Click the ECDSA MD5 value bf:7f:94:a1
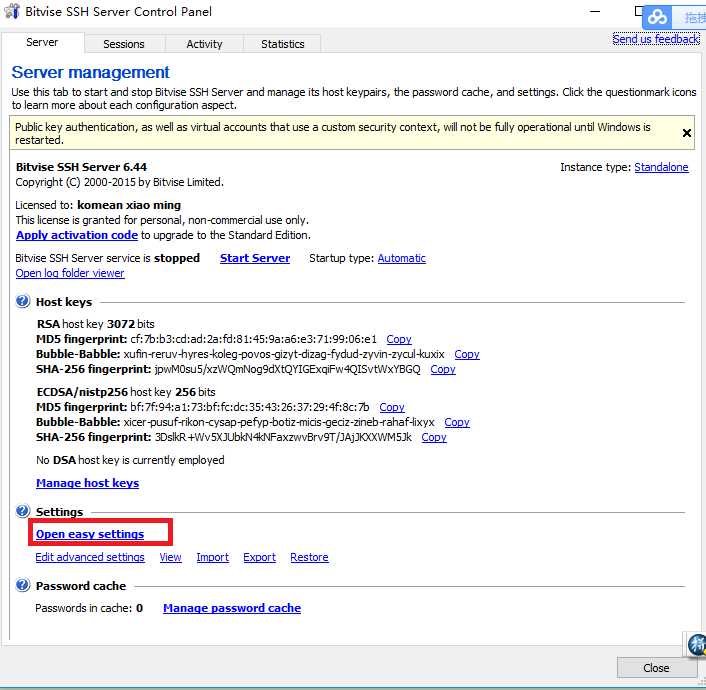This screenshot has height=690, width=706. (x=250, y=407)
